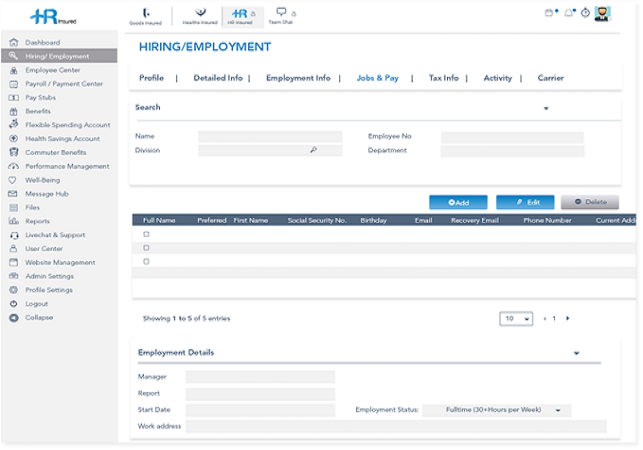Click the Manager input field
This screenshot has width=643, height=450.
(260, 377)
